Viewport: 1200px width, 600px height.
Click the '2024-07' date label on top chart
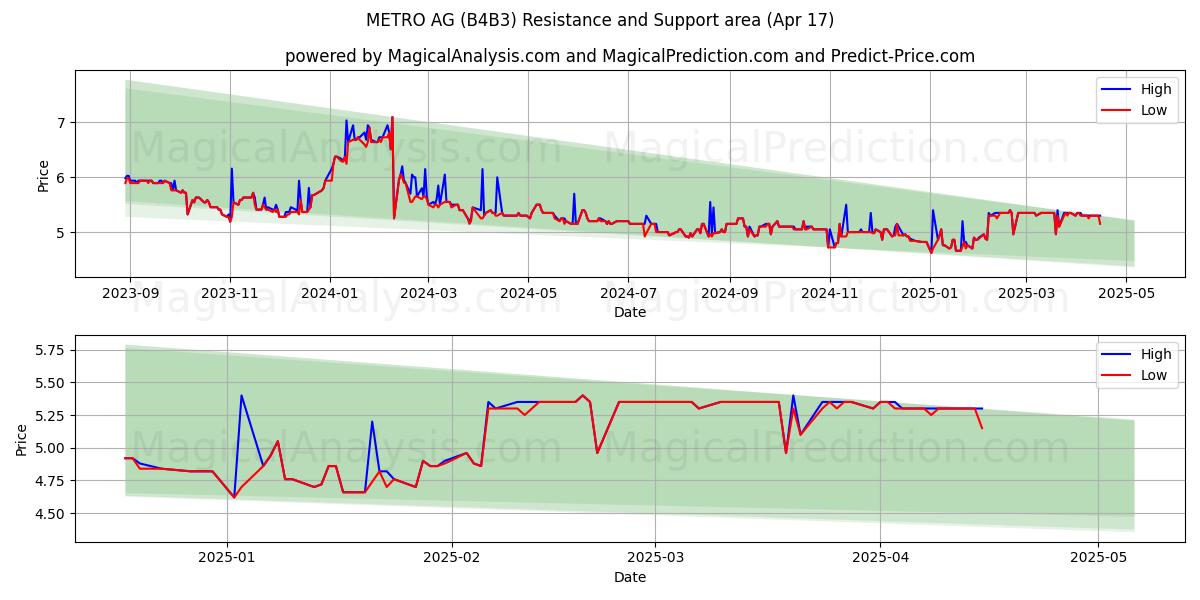(x=628, y=294)
